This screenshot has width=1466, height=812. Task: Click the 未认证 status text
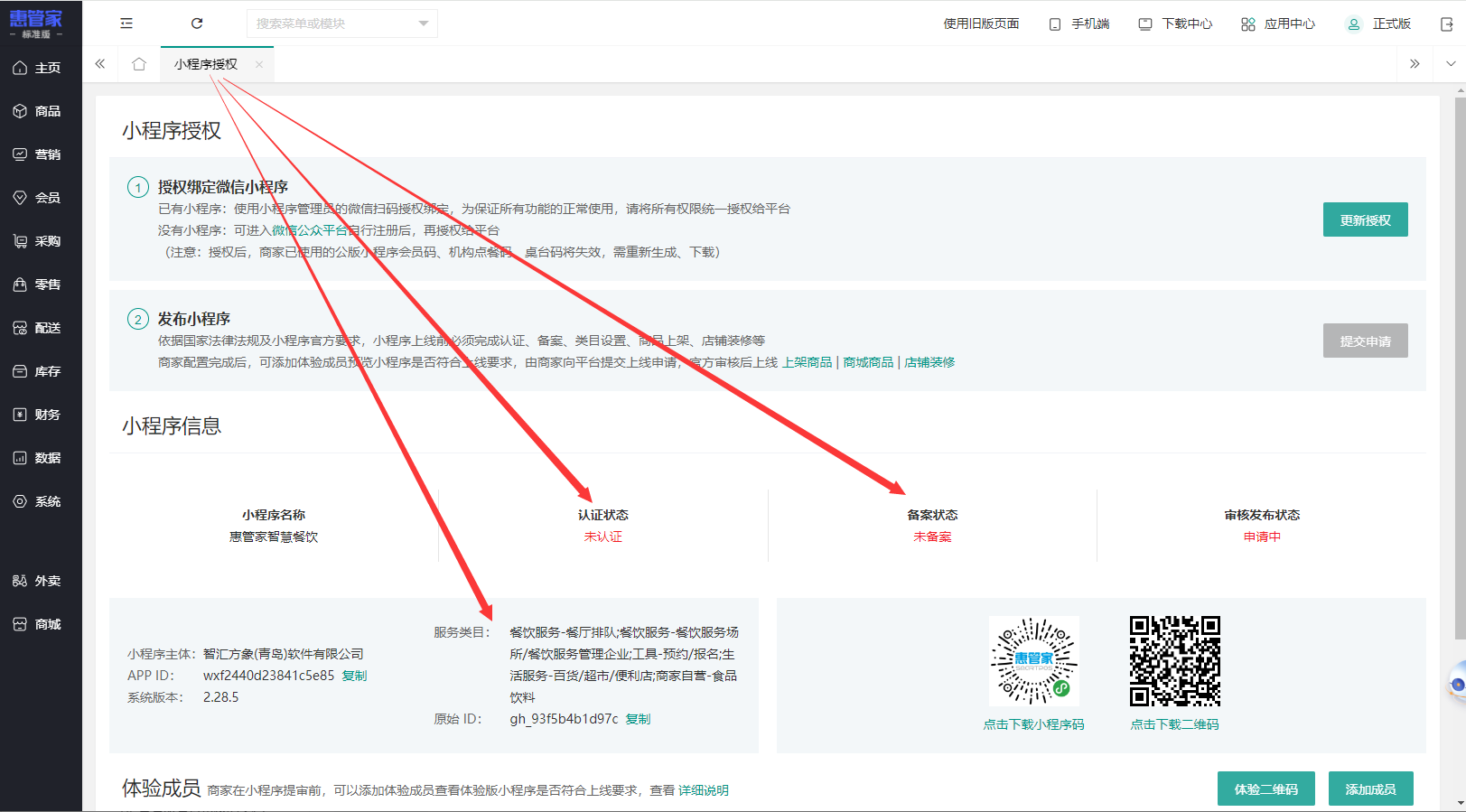pyautogui.click(x=603, y=537)
